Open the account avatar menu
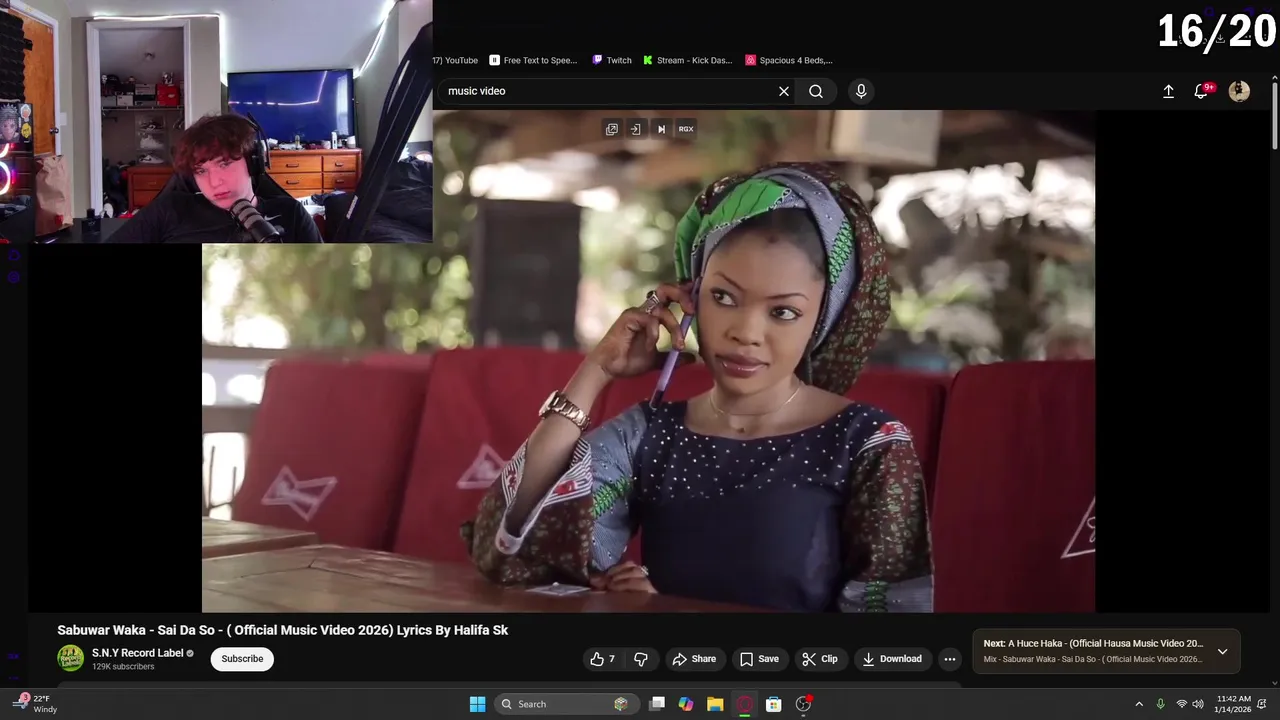This screenshot has width=1280, height=720. pos(1239,91)
